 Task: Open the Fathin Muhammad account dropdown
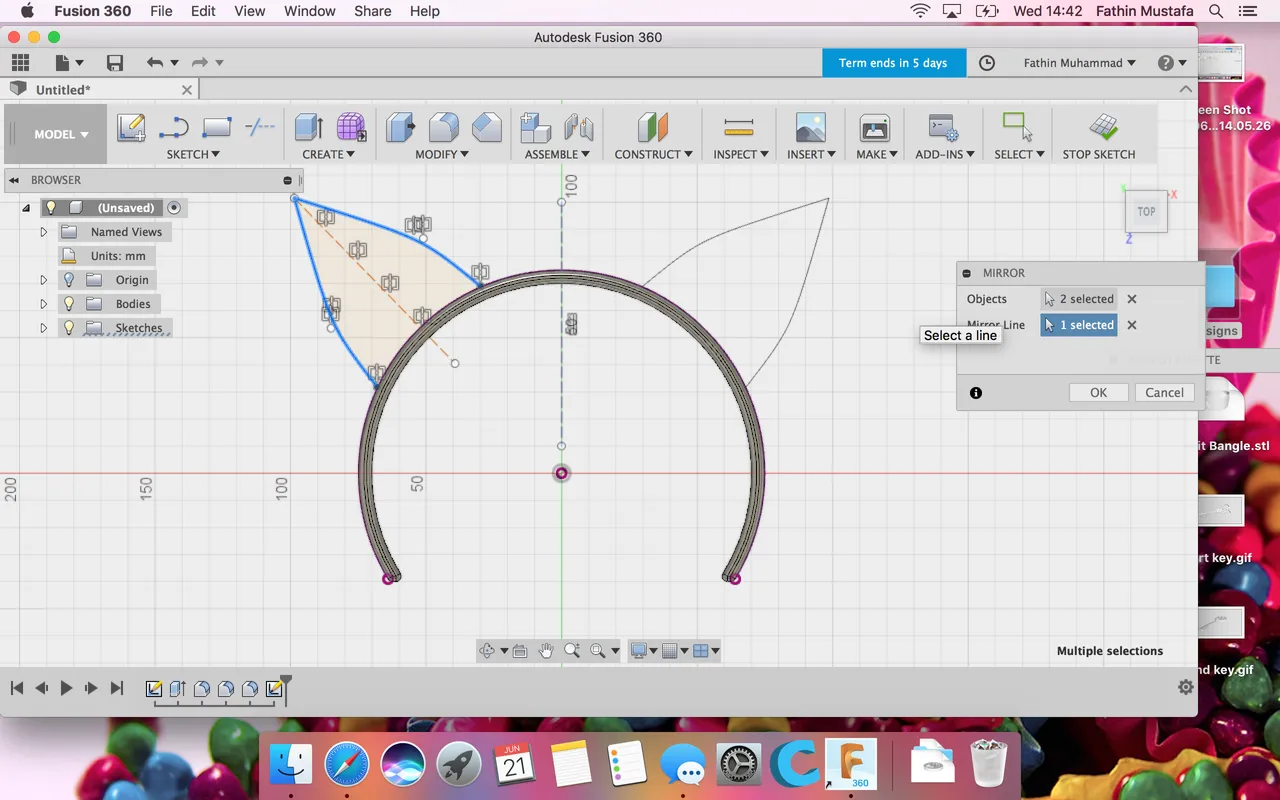1080,63
